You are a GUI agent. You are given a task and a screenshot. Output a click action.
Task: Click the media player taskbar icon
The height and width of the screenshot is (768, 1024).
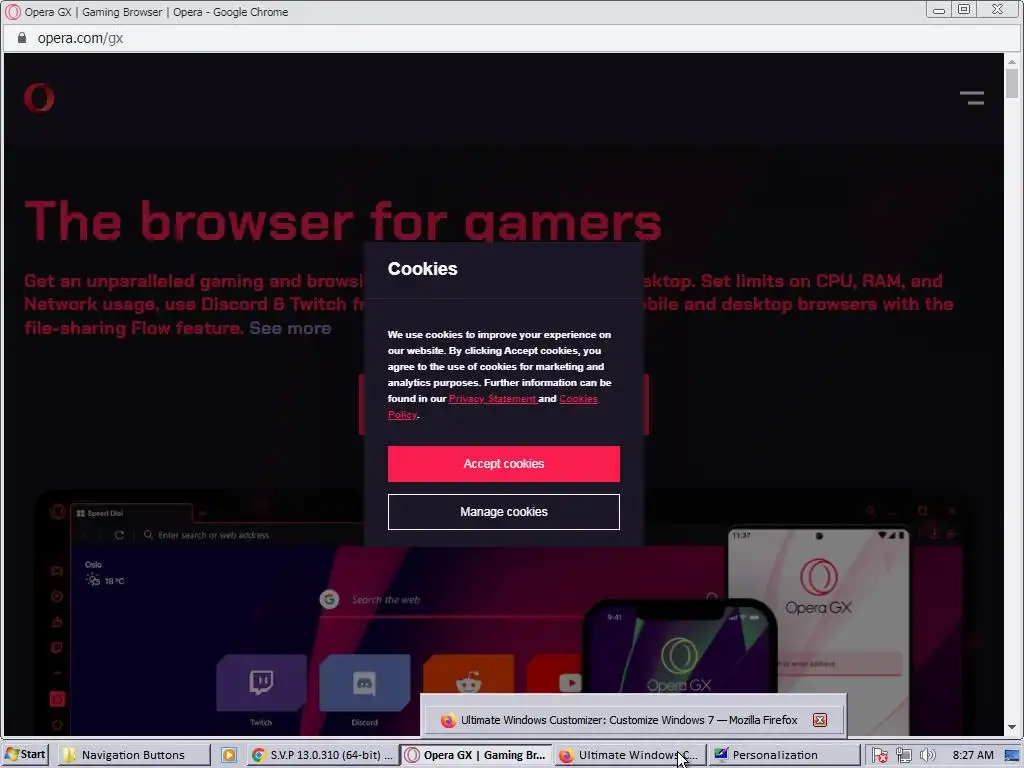[229, 755]
